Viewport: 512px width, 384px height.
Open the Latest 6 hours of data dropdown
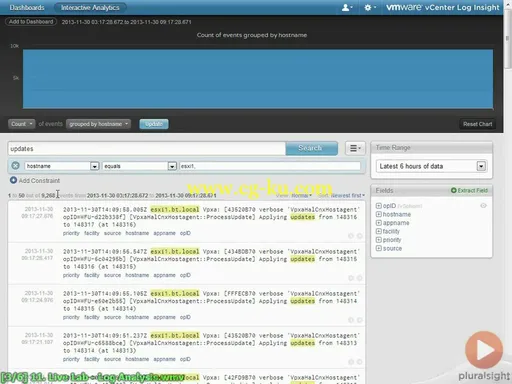click(431, 166)
